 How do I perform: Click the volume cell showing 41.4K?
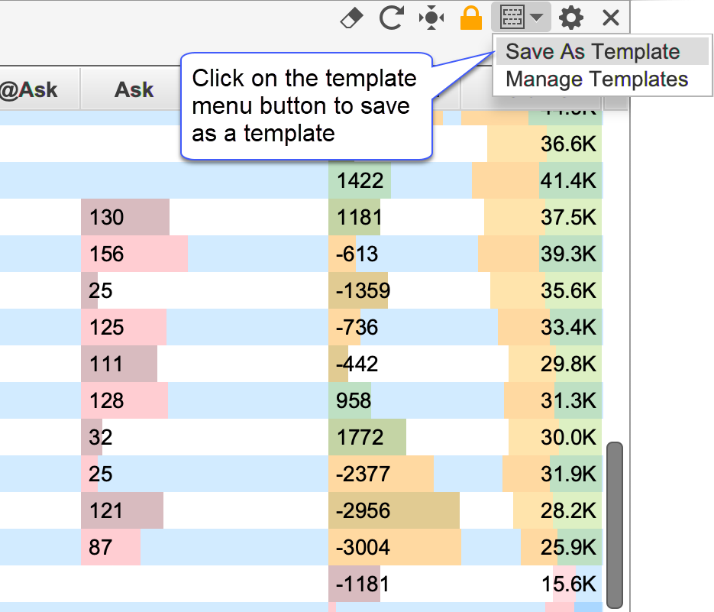tap(568, 181)
